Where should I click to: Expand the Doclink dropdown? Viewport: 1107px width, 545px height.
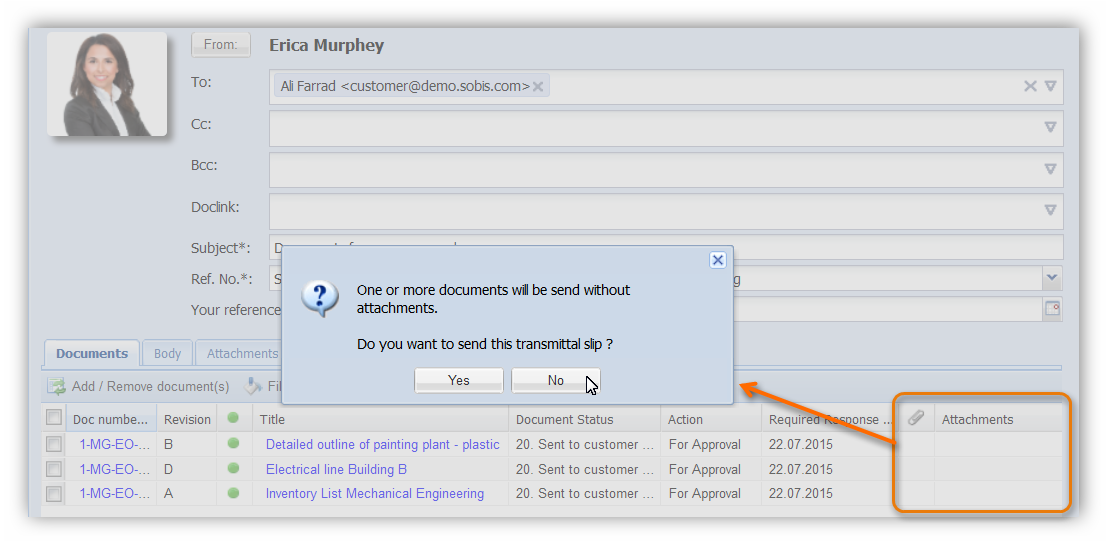click(x=1050, y=210)
